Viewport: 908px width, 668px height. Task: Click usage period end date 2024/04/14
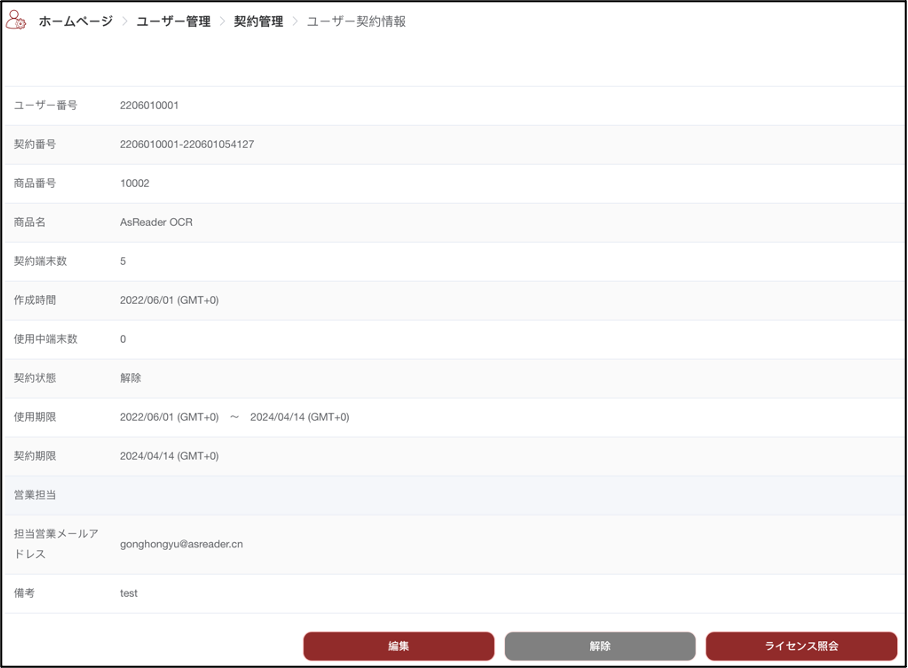299,417
